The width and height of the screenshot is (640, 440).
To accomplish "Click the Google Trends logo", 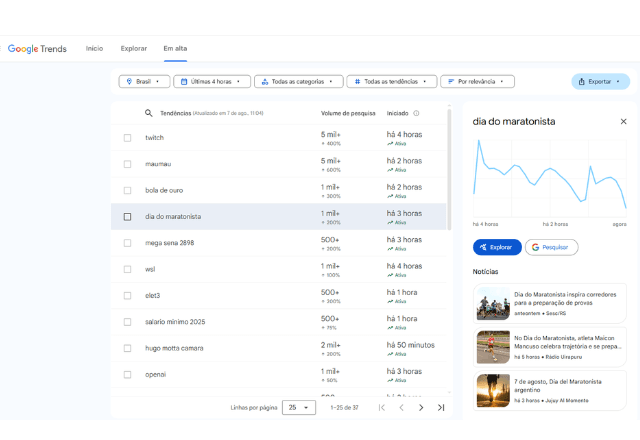I will click(x=37, y=49).
